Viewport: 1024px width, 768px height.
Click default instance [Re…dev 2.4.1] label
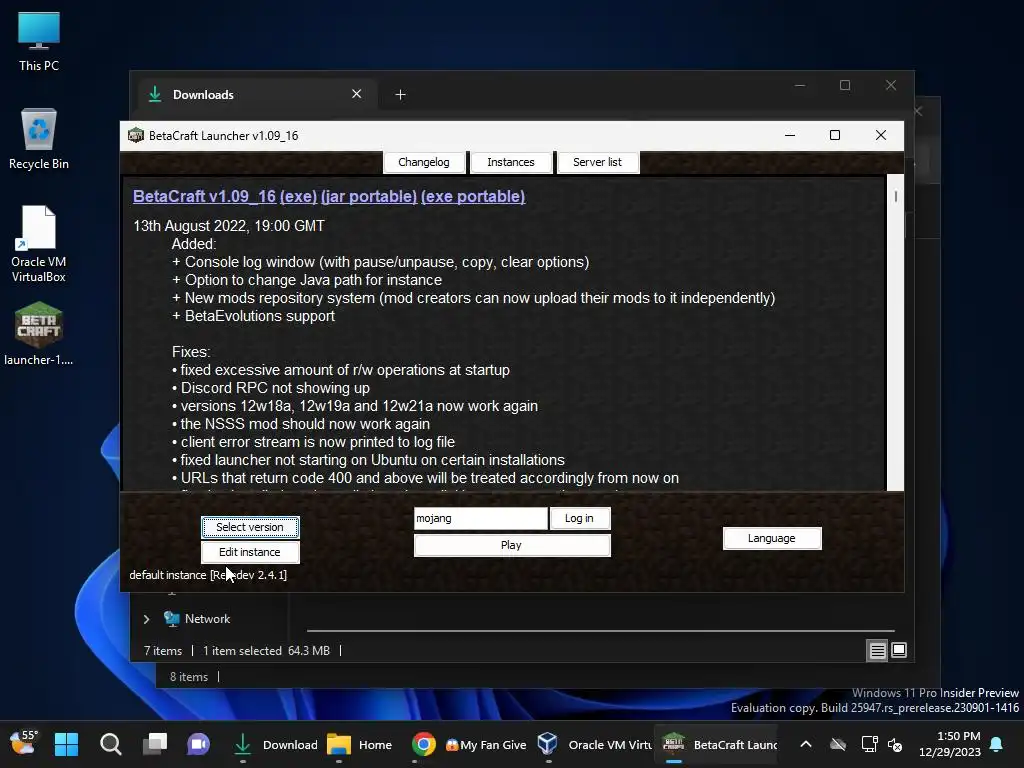click(208, 575)
